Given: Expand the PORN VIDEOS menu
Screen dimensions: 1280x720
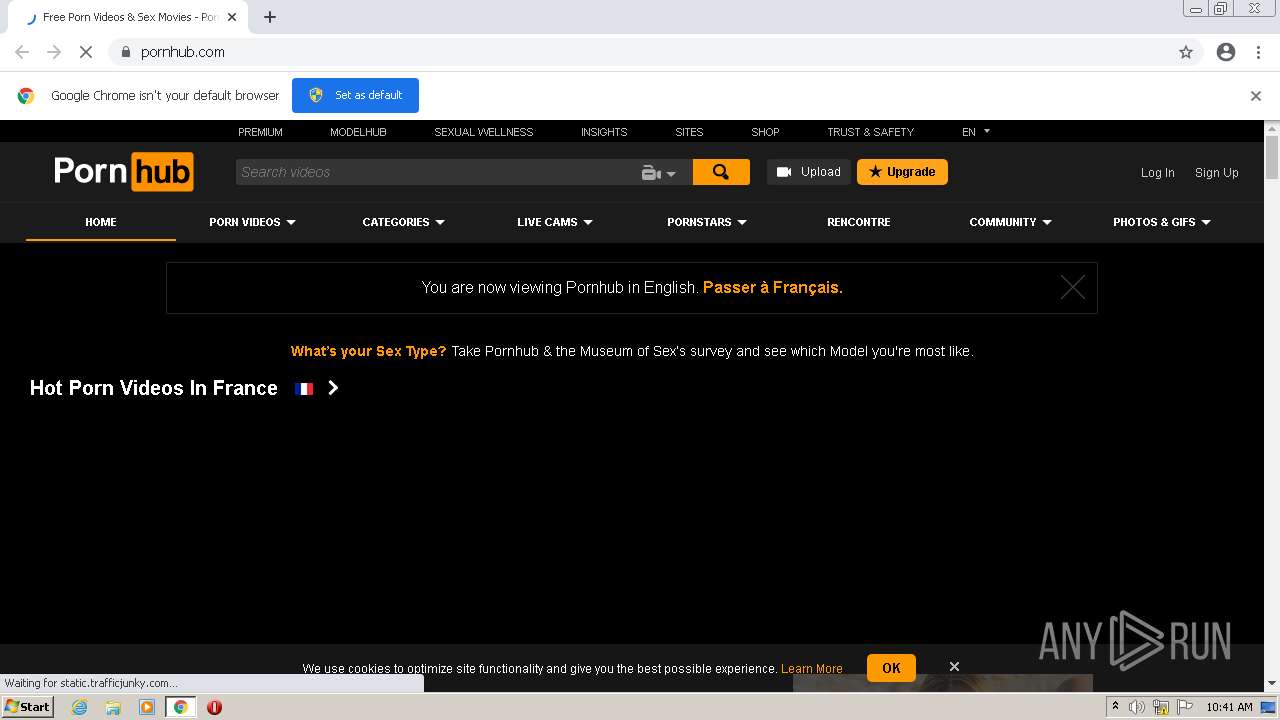Looking at the screenshot, I should 252,222.
